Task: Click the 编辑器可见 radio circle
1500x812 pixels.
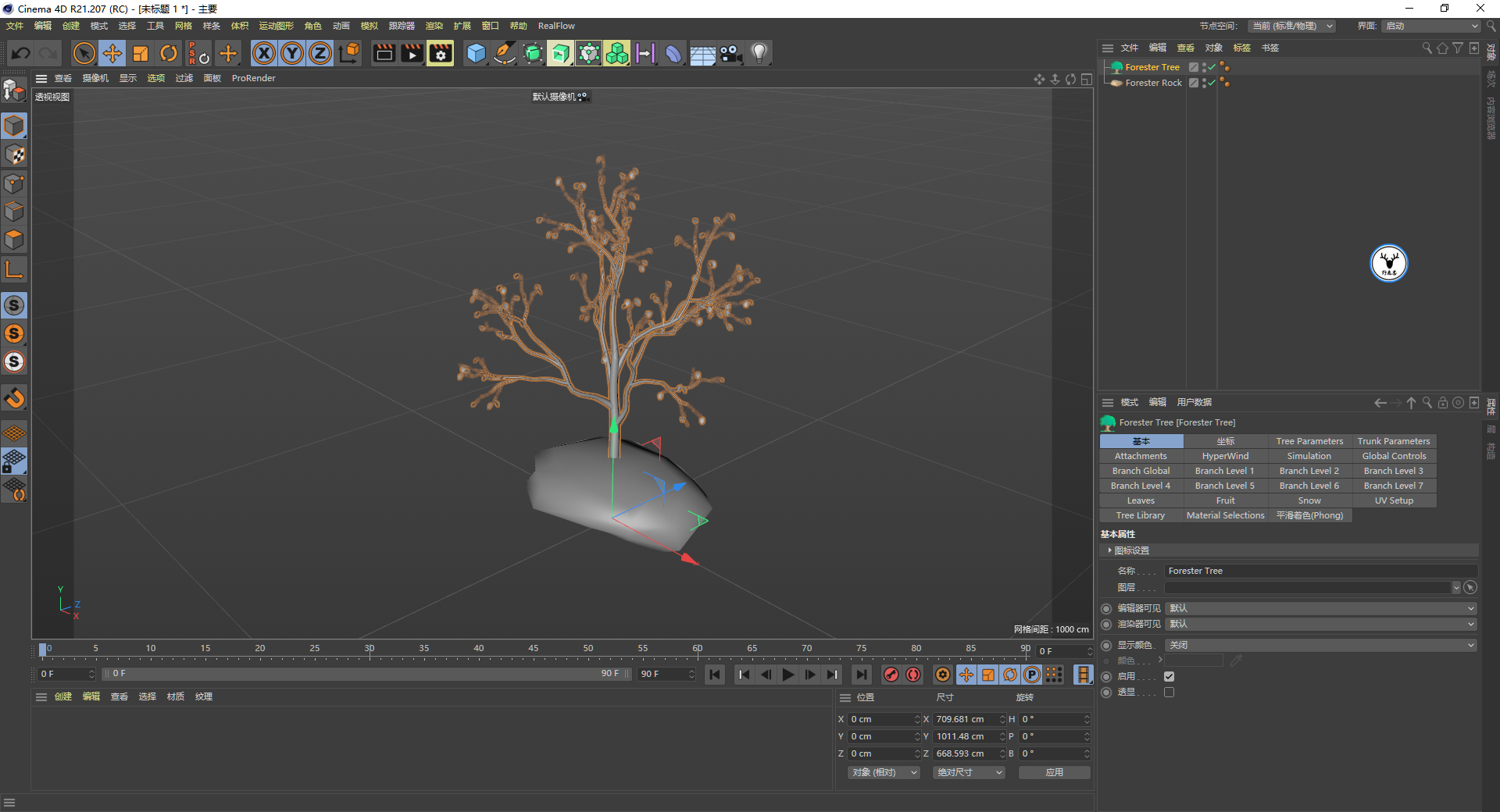Action: (1106, 608)
